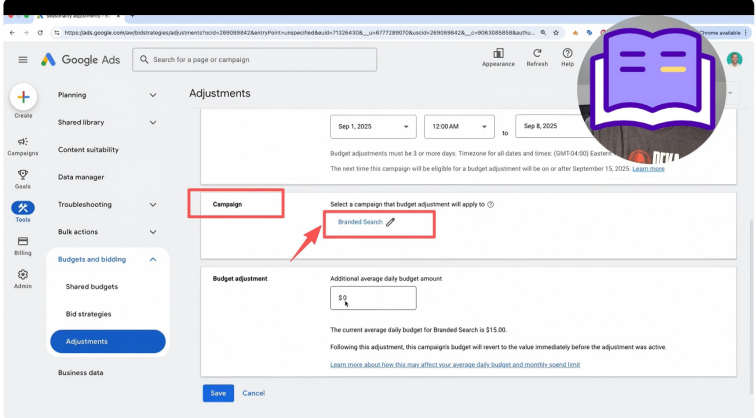Screen dimensions: 756x418
Task: Click the help icon next to campaign selection
Action: 490,204
